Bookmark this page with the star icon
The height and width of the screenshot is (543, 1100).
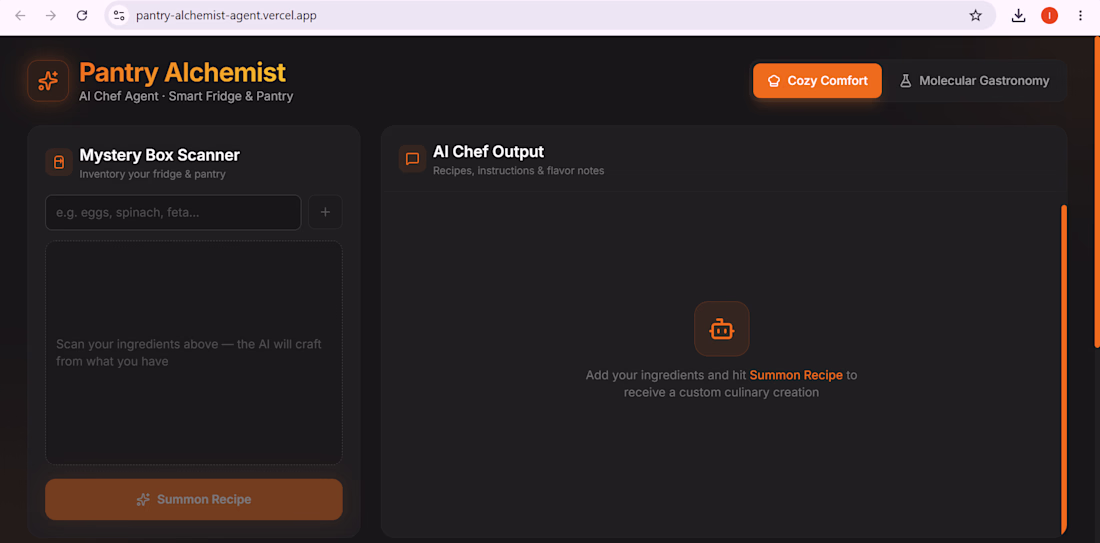pos(975,15)
